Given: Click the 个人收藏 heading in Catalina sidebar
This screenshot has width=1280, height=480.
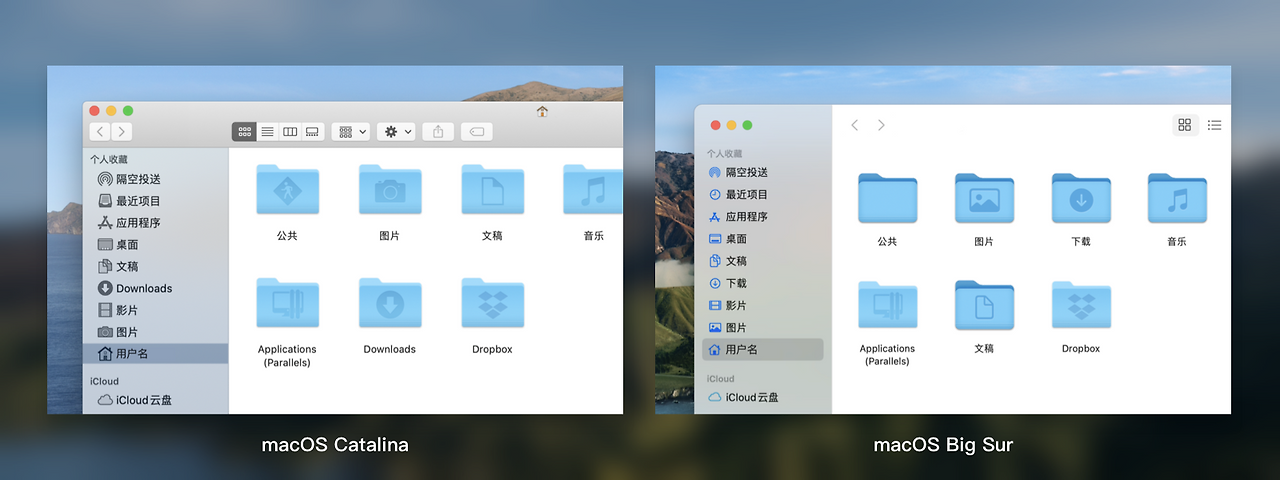Looking at the screenshot, I should click(109, 160).
